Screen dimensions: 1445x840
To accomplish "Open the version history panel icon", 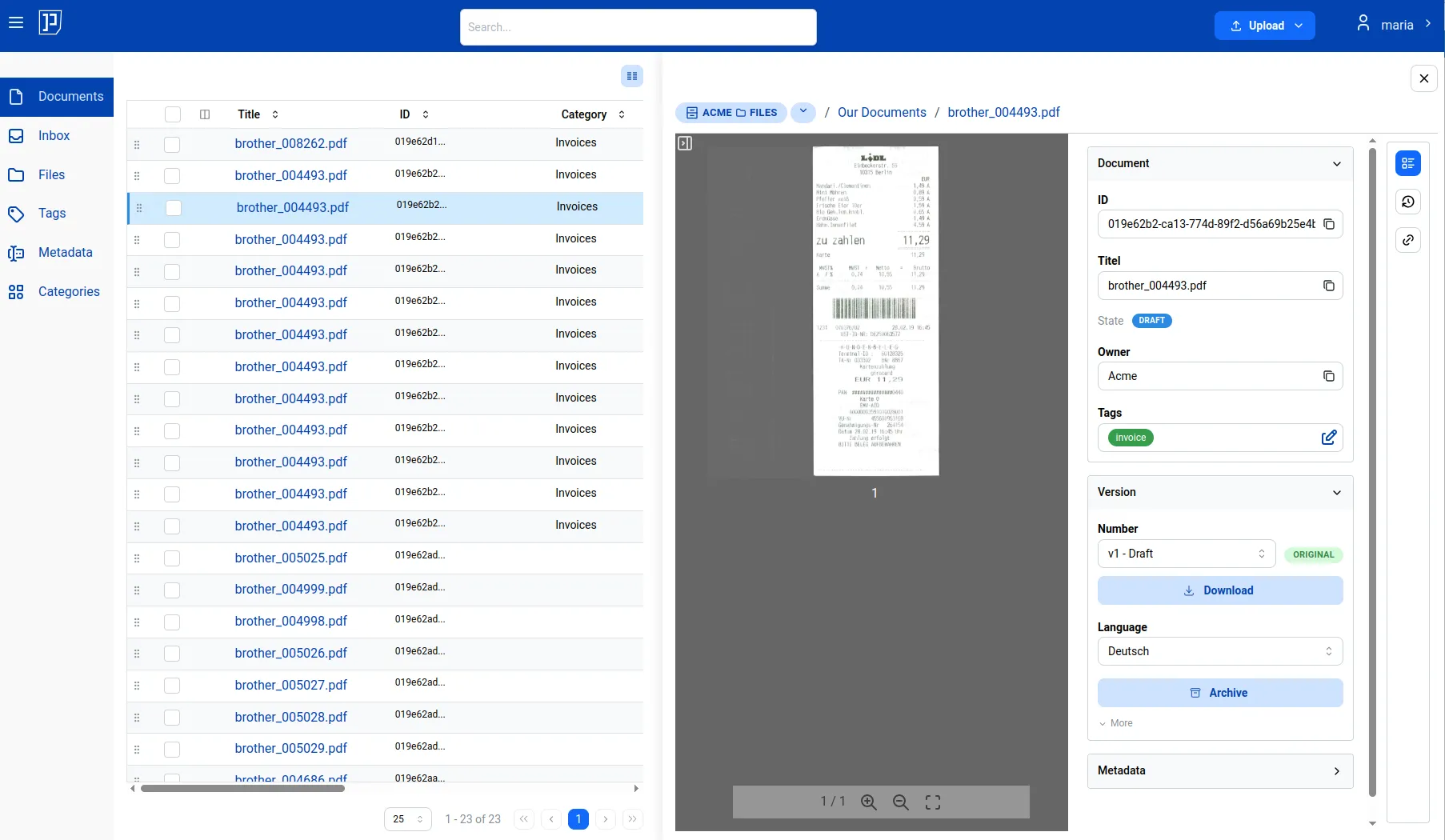I will [x=1408, y=202].
